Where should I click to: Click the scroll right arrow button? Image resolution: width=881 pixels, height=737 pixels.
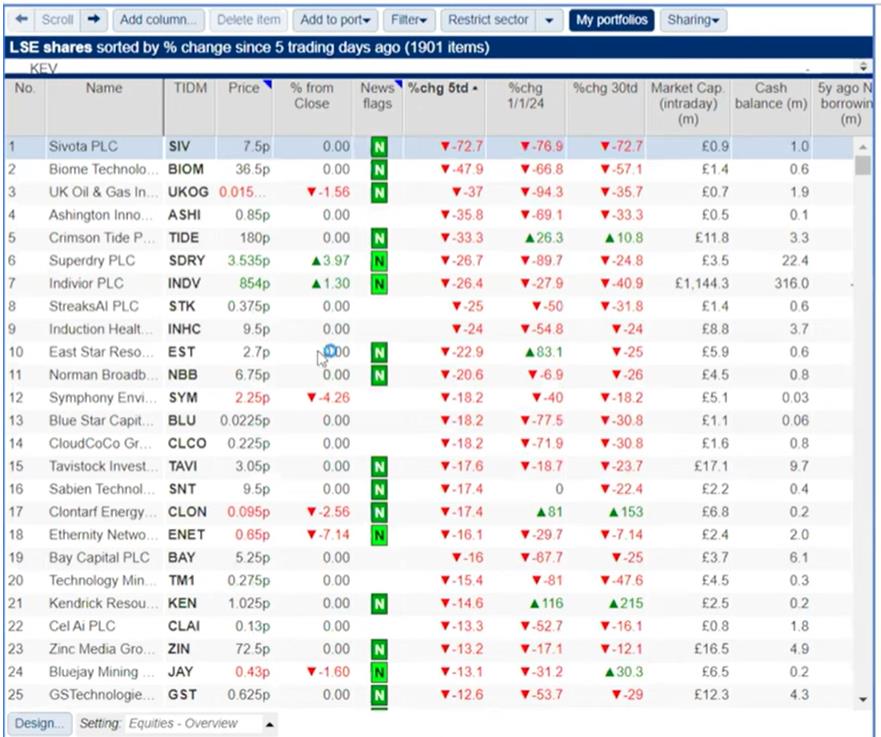coord(94,20)
